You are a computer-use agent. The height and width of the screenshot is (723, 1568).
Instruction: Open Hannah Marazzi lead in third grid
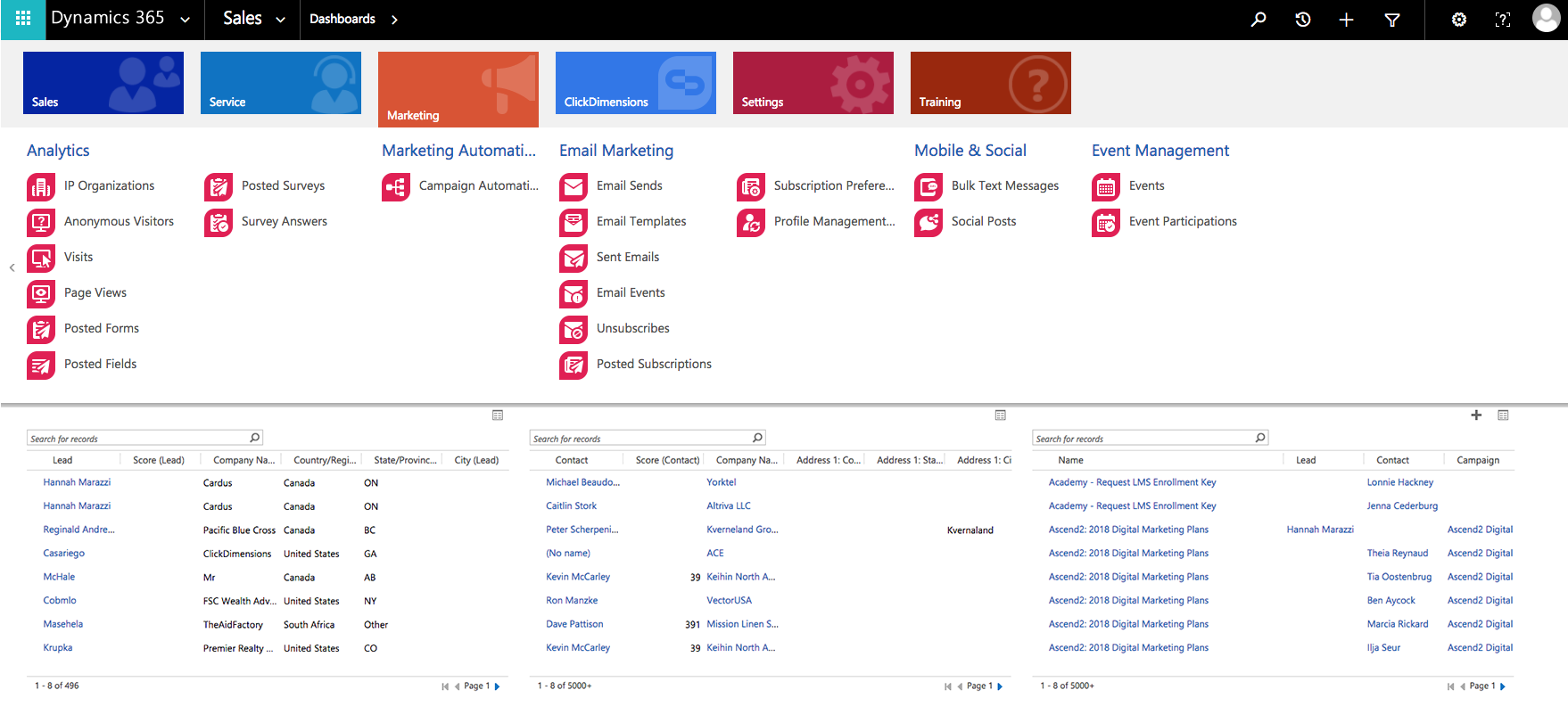[x=1320, y=530]
